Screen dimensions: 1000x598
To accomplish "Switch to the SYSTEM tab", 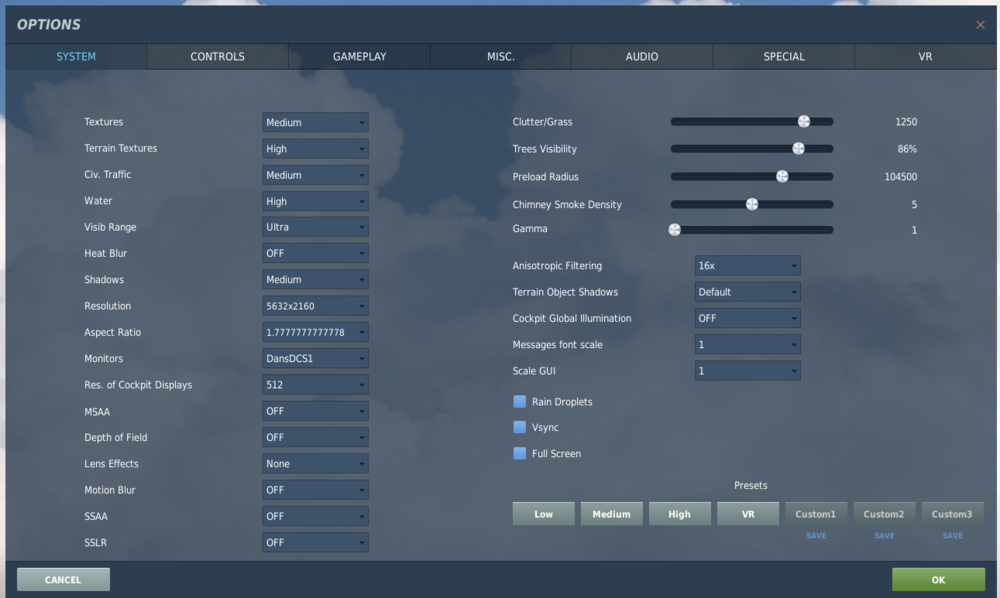I will pos(76,57).
